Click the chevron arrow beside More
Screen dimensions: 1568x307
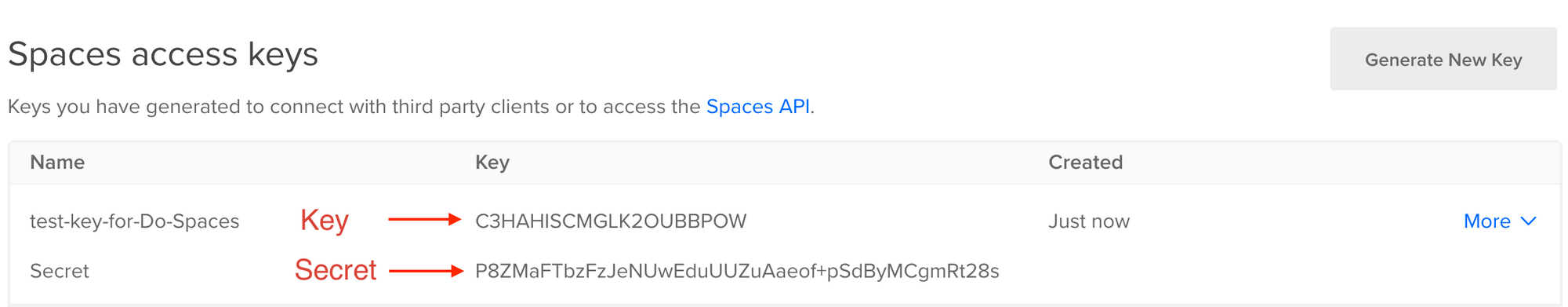[x=1528, y=221]
